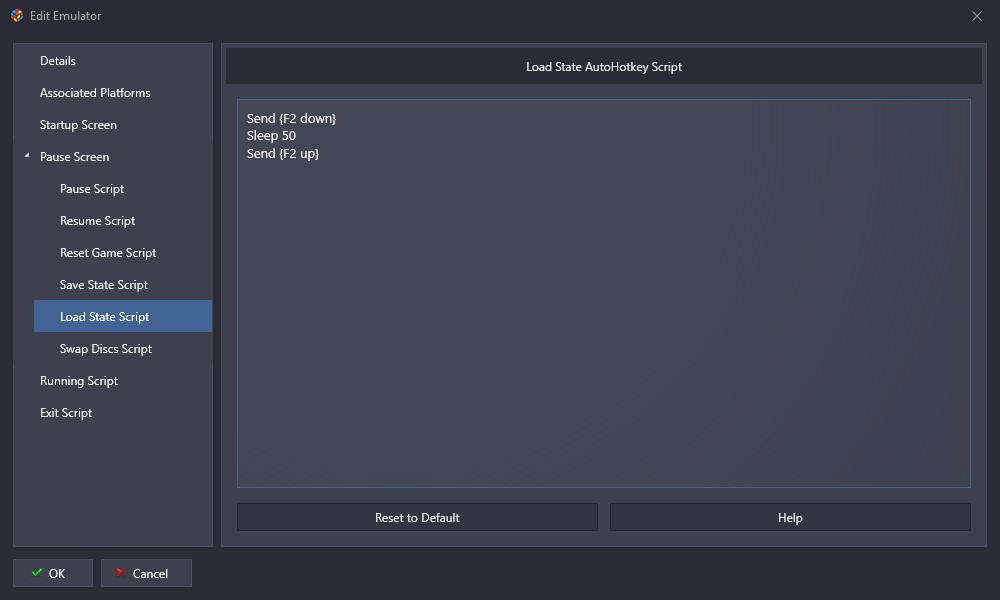Screen dimensions: 1000x600
Task: Select the Load State Script item
Action: tap(123, 316)
